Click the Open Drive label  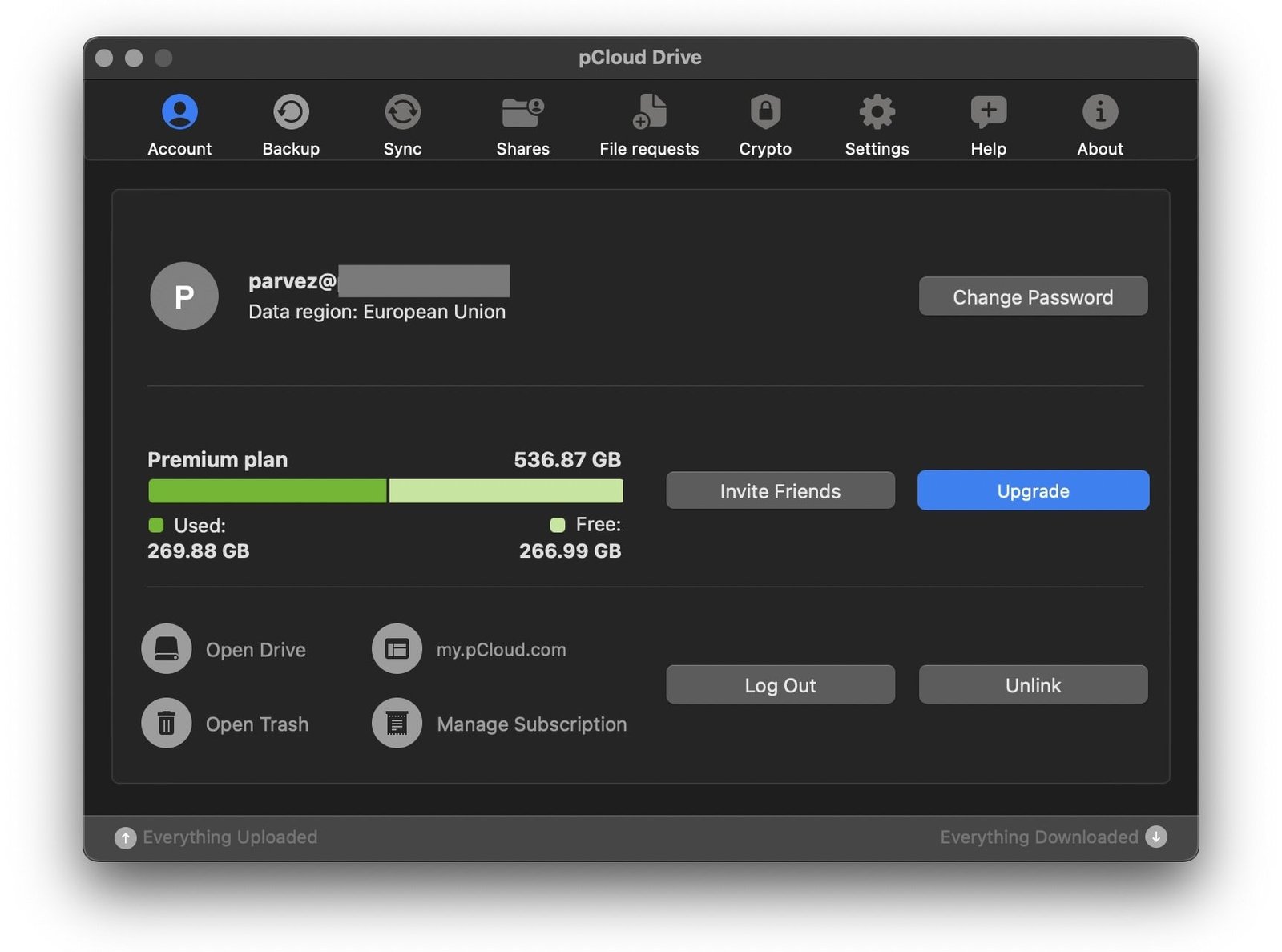point(256,650)
